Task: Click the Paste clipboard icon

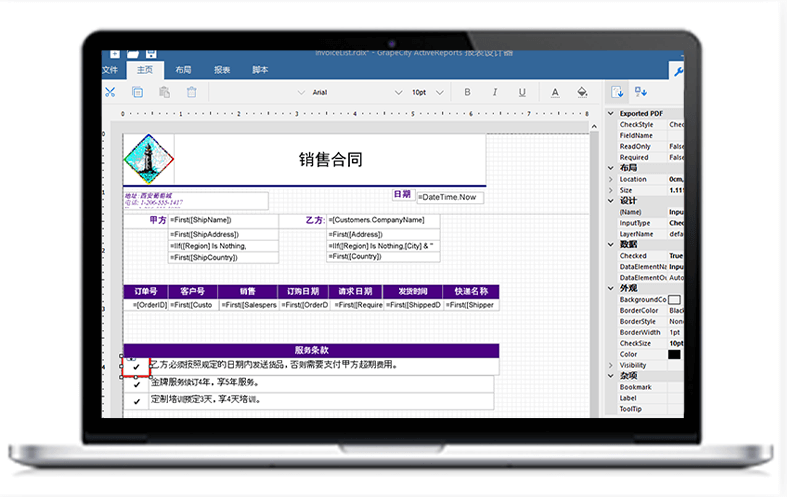Action: tap(164, 92)
